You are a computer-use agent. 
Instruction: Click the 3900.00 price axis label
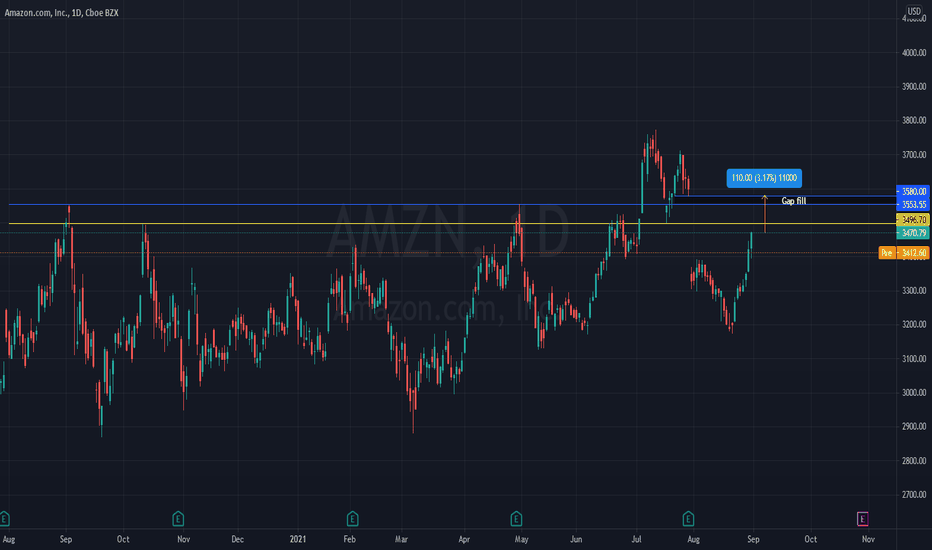click(x=914, y=86)
